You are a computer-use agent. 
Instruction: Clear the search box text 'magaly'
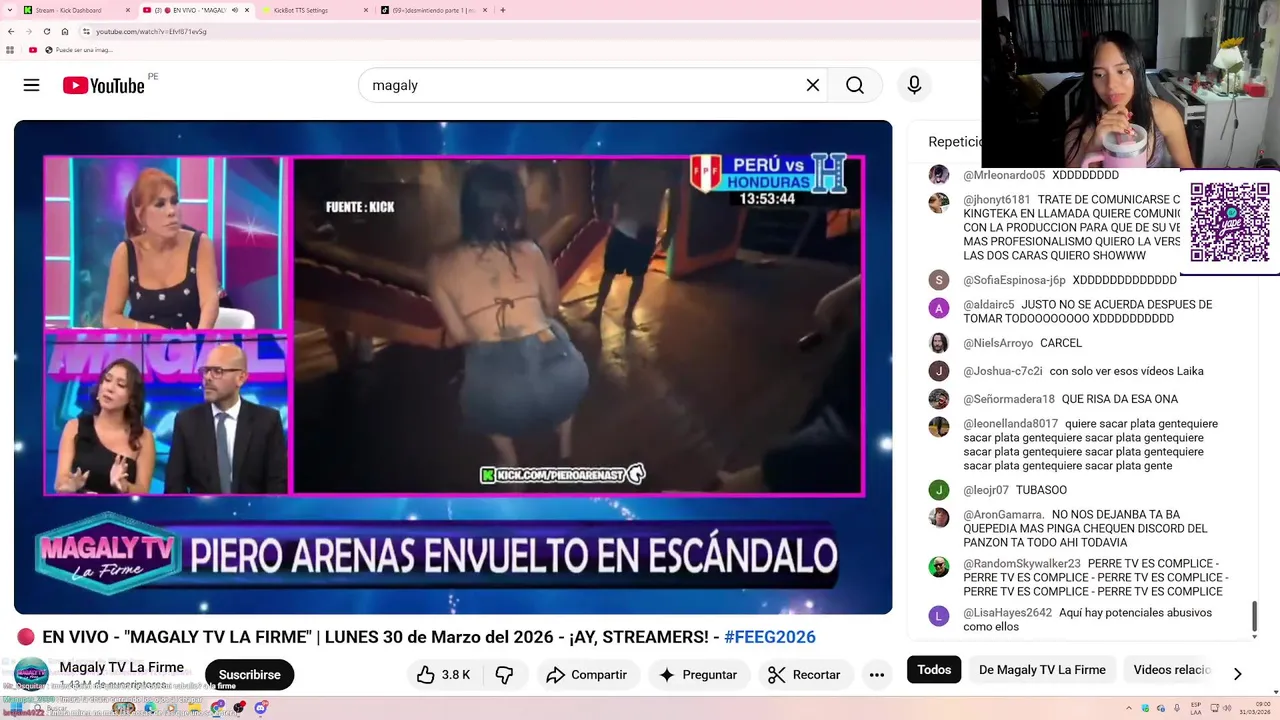813,85
